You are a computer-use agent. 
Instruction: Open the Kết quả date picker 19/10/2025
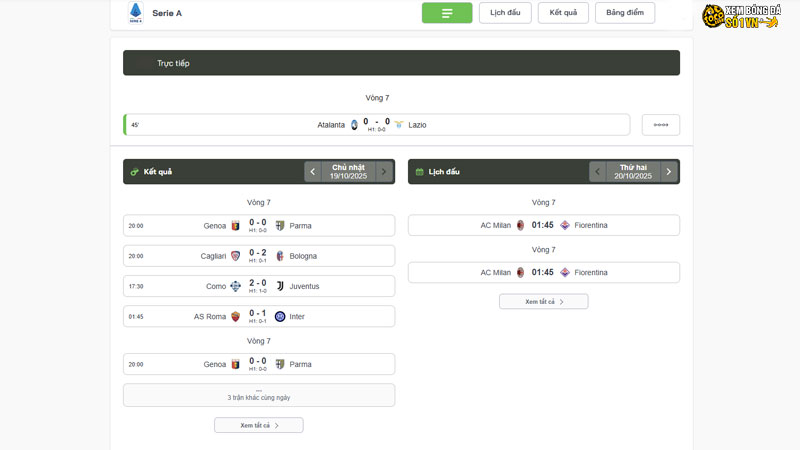click(349, 172)
